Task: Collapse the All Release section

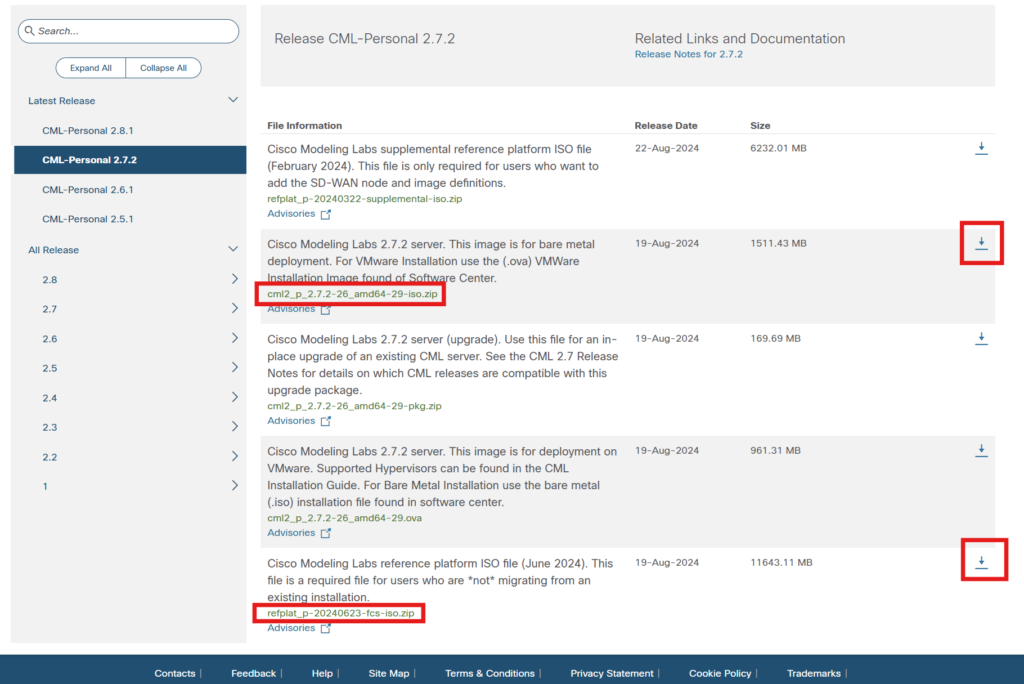Action: click(232, 249)
